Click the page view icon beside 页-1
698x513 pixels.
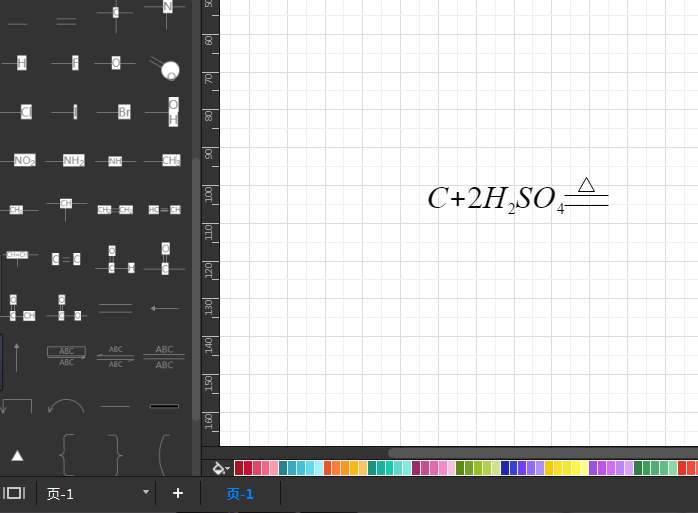click(x=14, y=493)
